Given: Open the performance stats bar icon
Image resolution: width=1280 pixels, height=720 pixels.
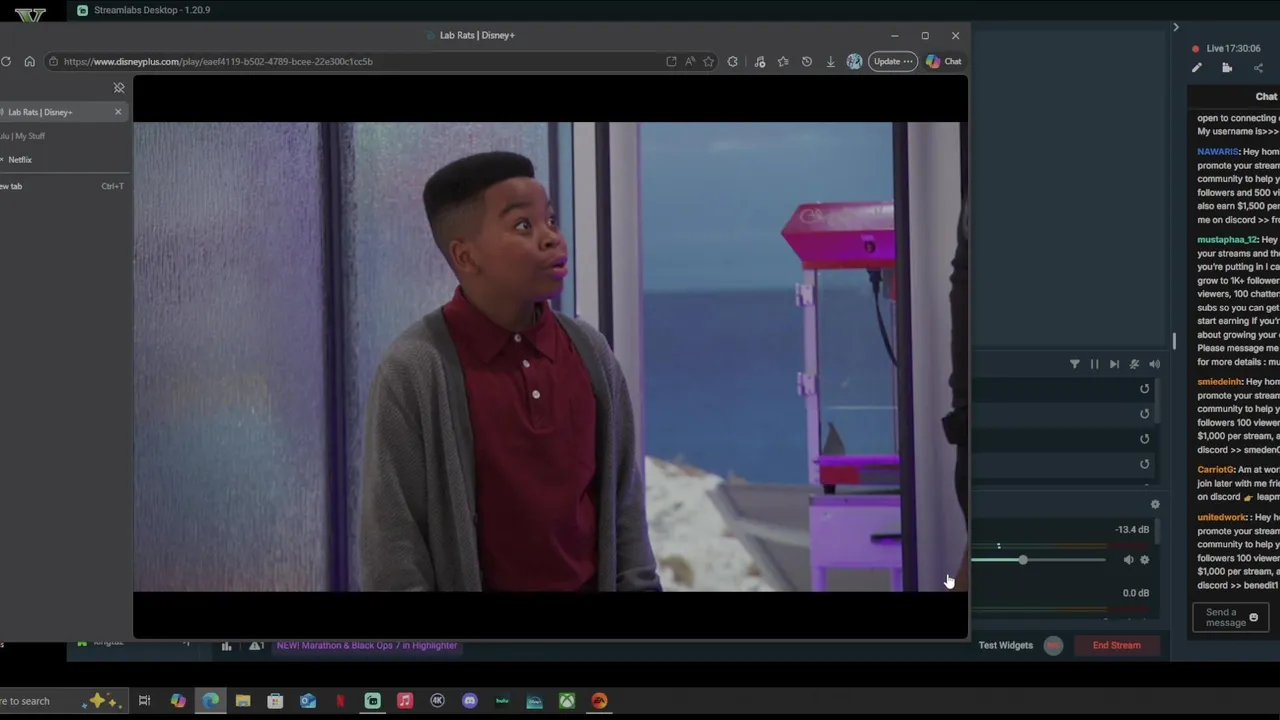Looking at the screenshot, I should click(x=226, y=646).
